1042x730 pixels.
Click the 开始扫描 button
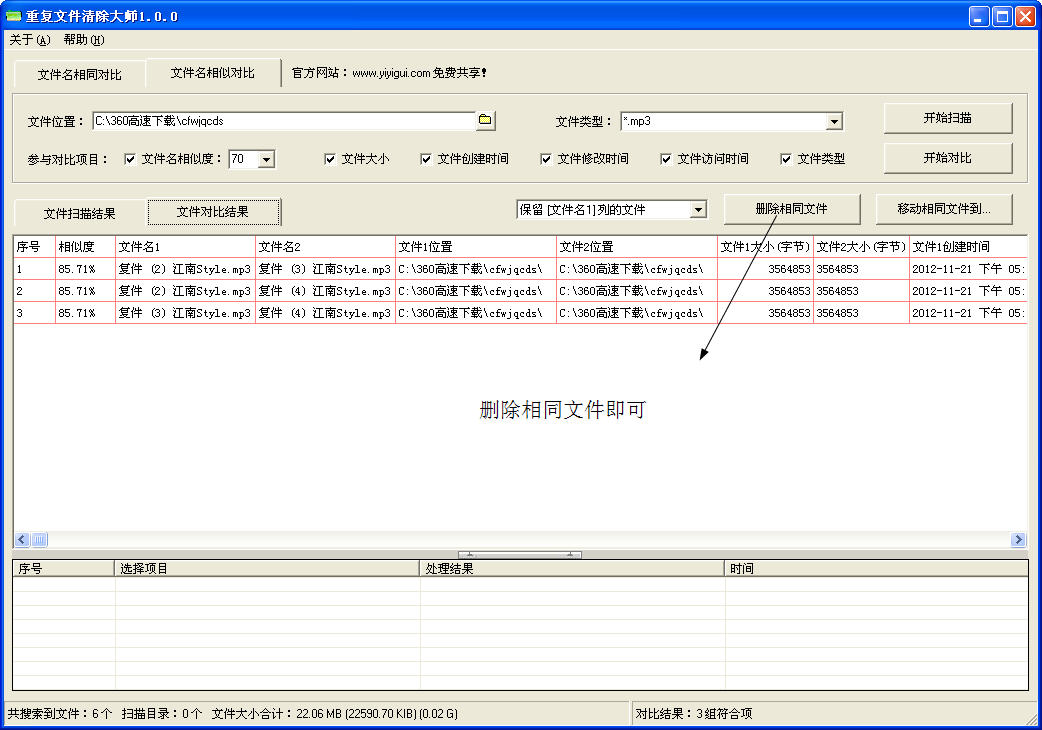(x=948, y=118)
